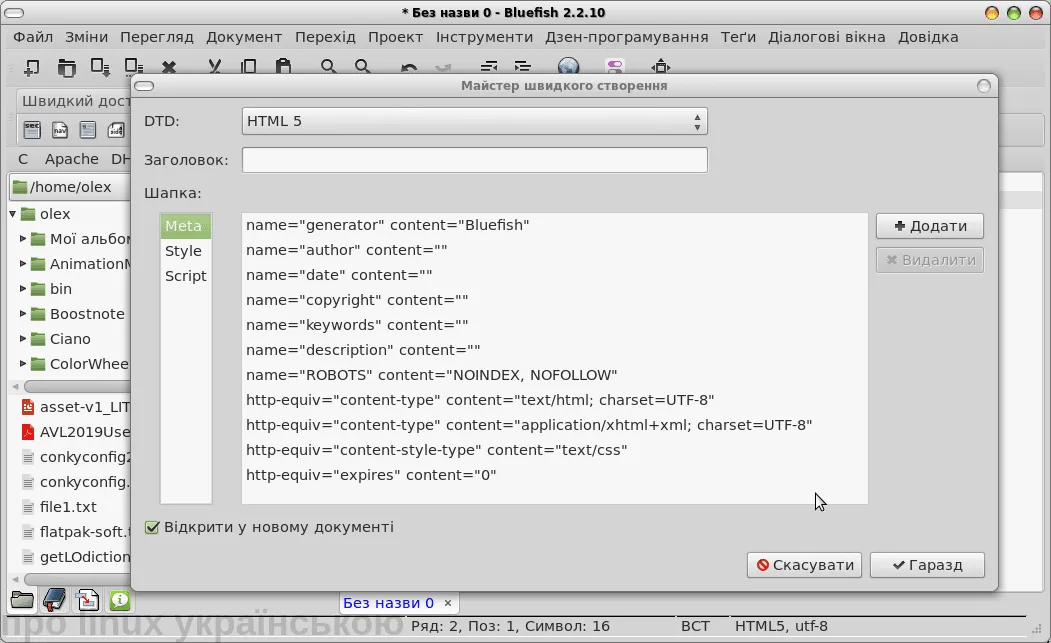The image size is (1051, 643).
Task: Select Style in the header list
Action: 184,251
